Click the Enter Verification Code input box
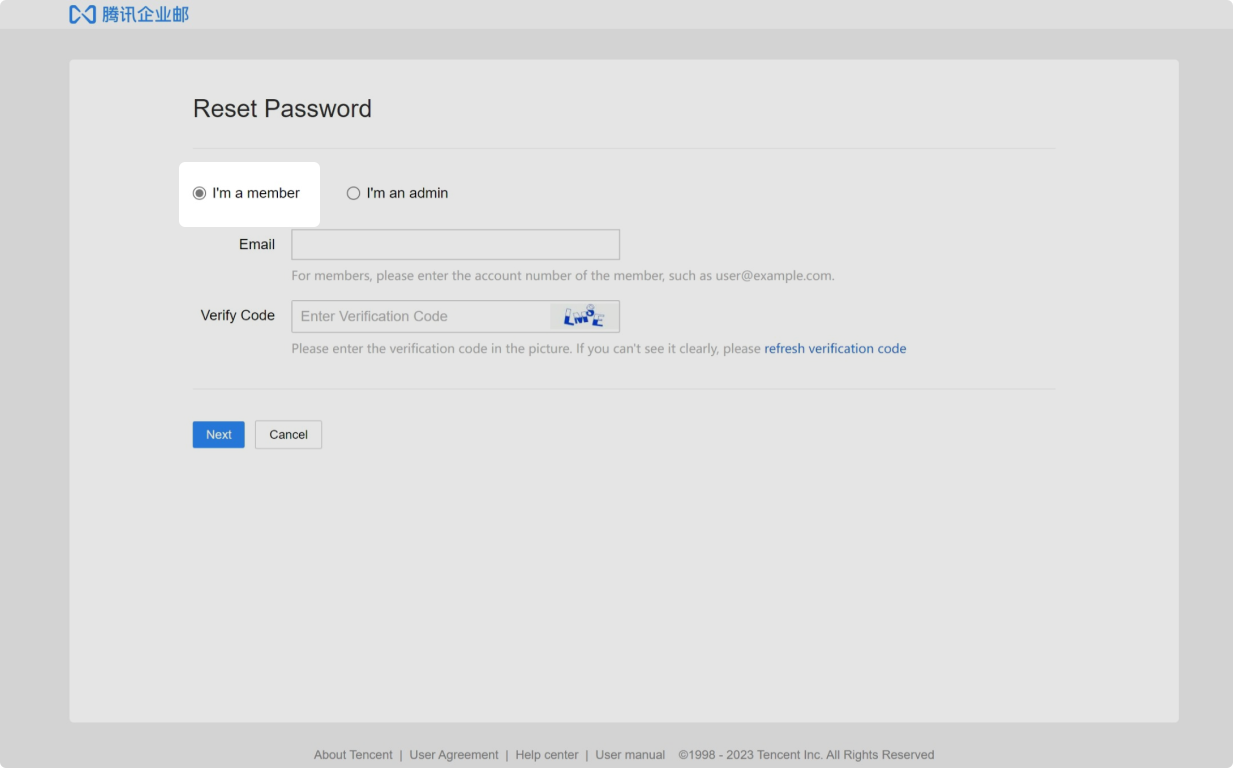1233x768 pixels. [x=420, y=316]
